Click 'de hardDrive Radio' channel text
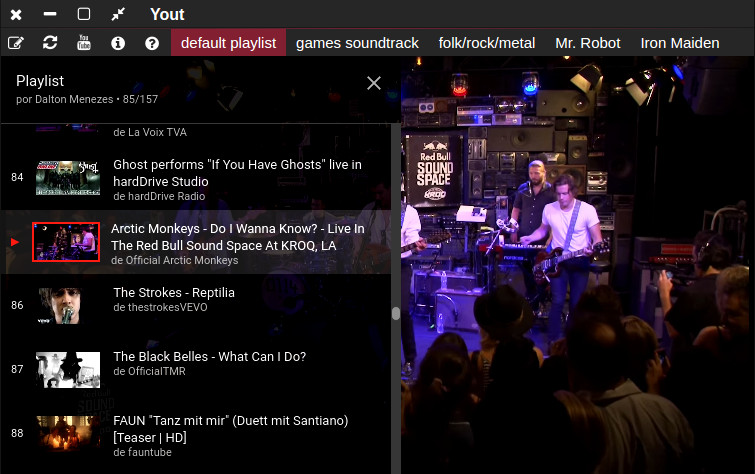Image resolution: width=755 pixels, height=474 pixels. 159,196
